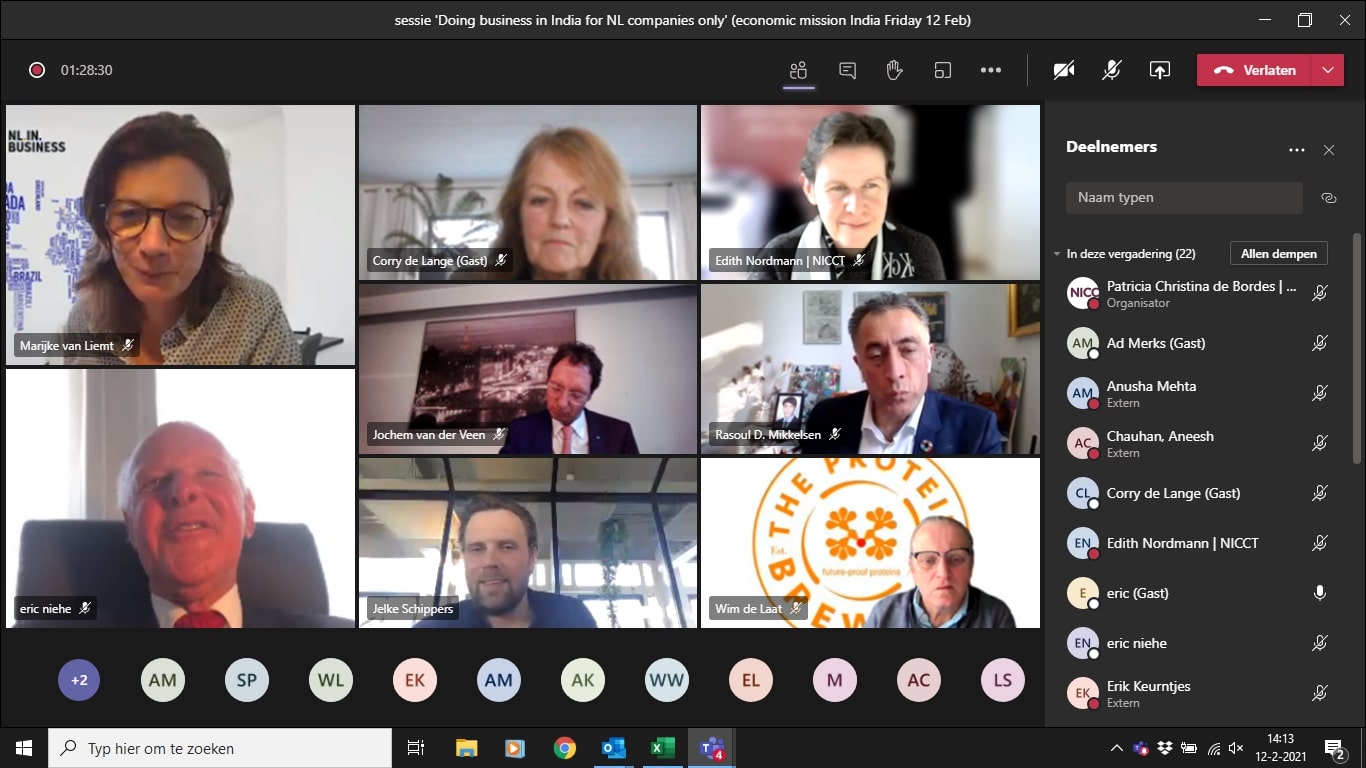Open Google Chrome from the taskbar
Screen dimensions: 1366x768
565,748
